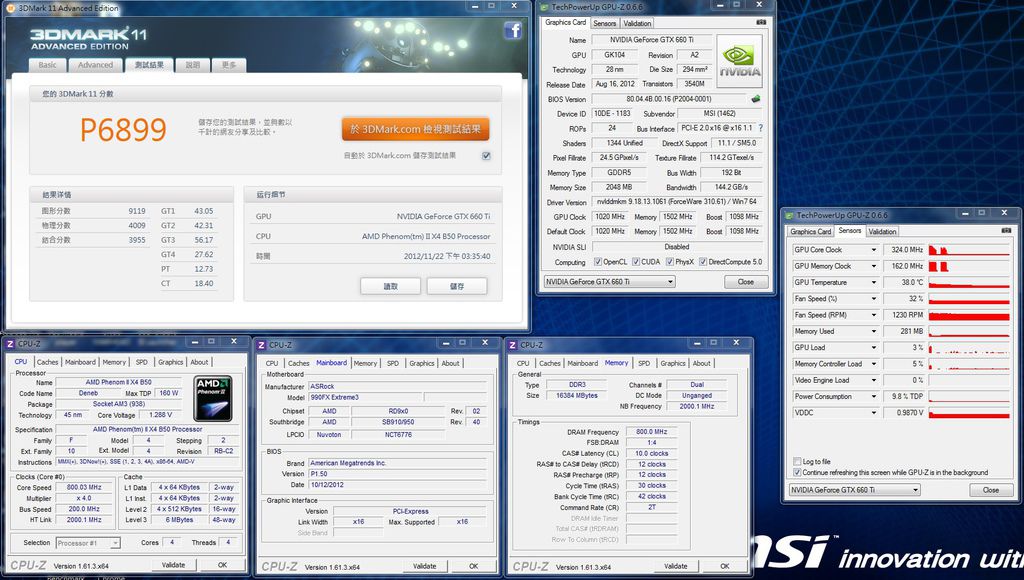Image resolution: width=1024 pixels, height=580 pixels.
Task: Open the GPU selector dropdown in GPU-Z Graphics Card
Action: coord(609,282)
